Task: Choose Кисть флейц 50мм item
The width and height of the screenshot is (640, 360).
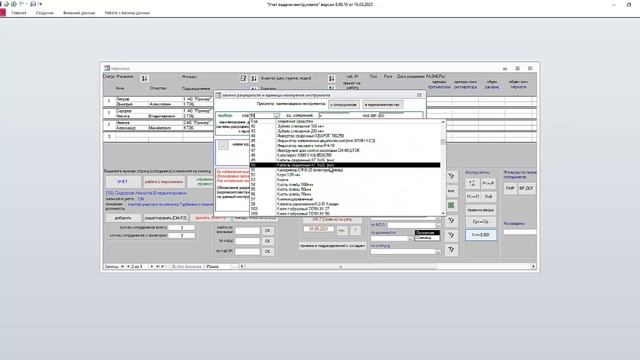Action: (x=345, y=190)
